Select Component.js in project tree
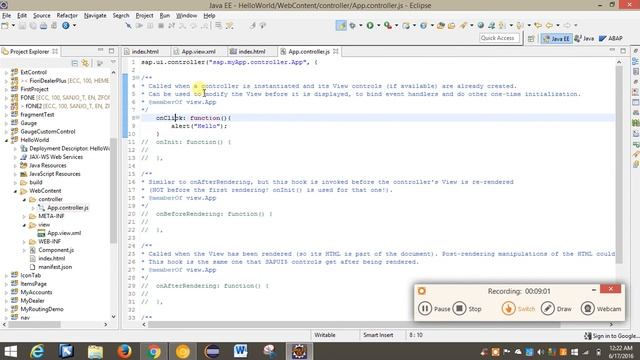 tap(56, 250)
